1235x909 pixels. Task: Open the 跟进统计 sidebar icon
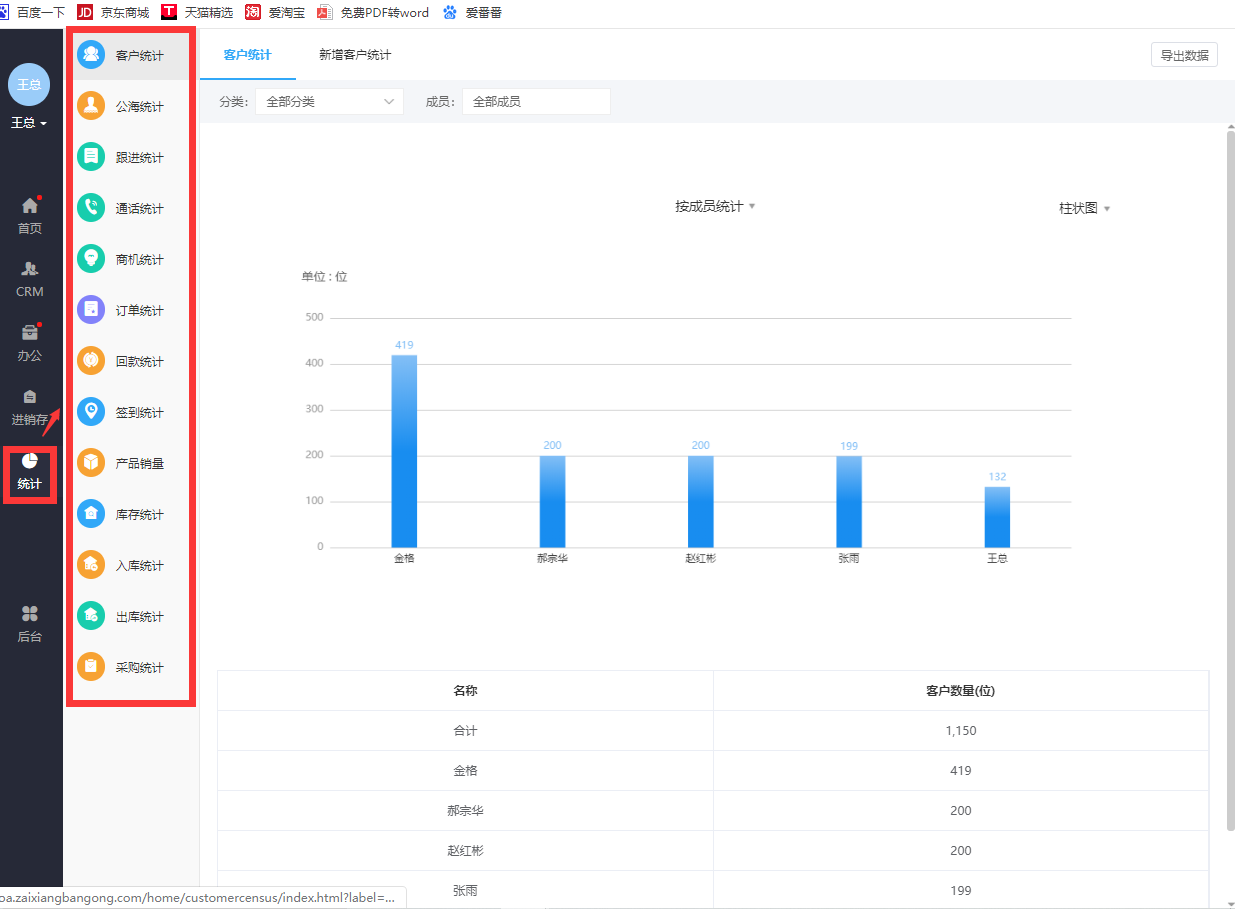point(91,157)
